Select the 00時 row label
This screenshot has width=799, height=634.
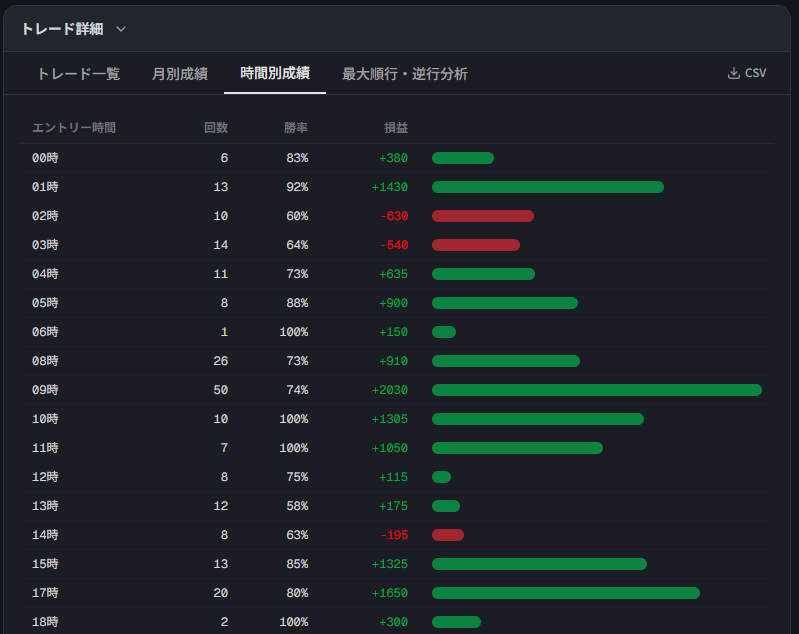click(45, 158)
